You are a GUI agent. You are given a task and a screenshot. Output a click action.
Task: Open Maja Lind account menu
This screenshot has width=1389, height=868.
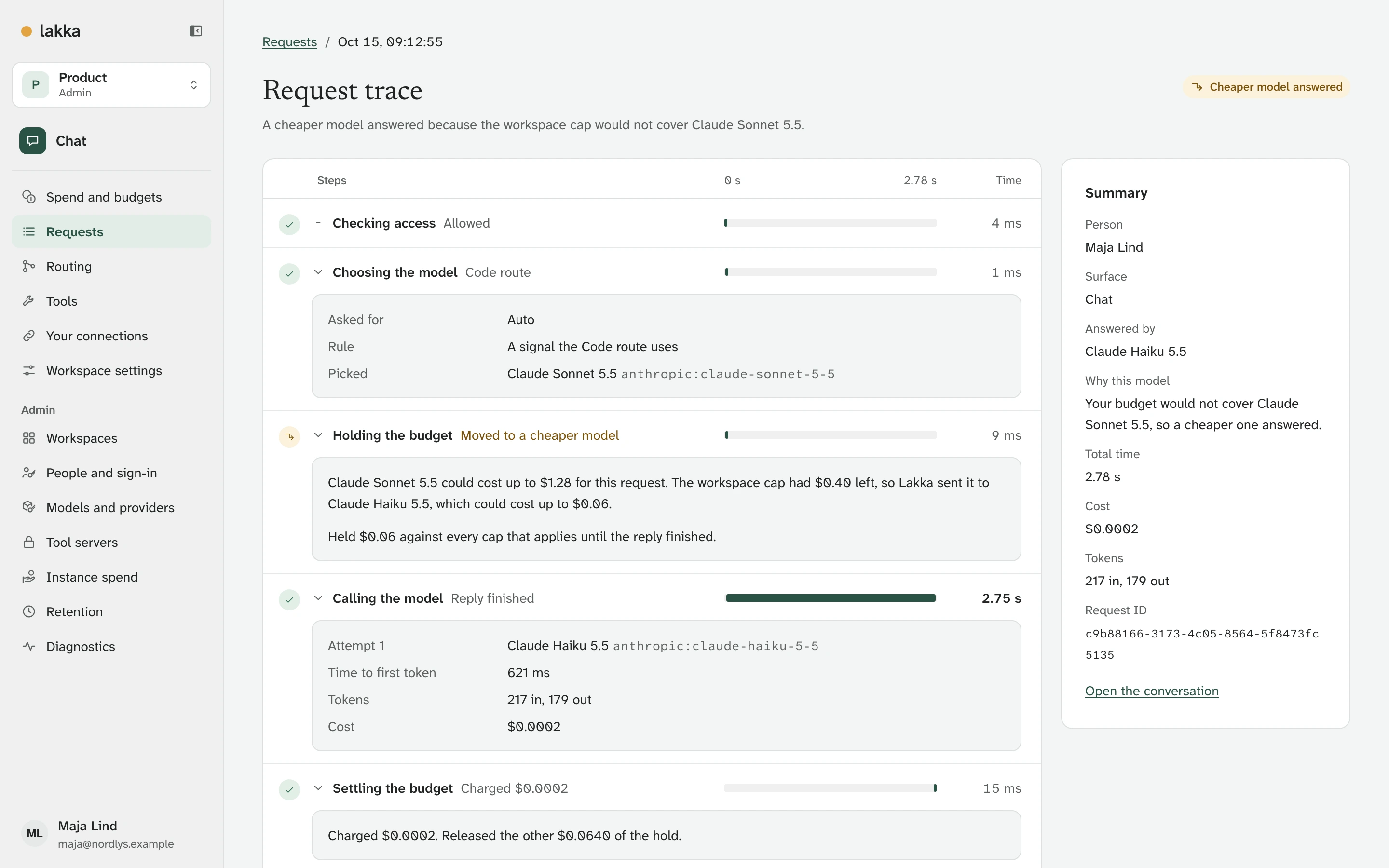[x=111, y=834]
